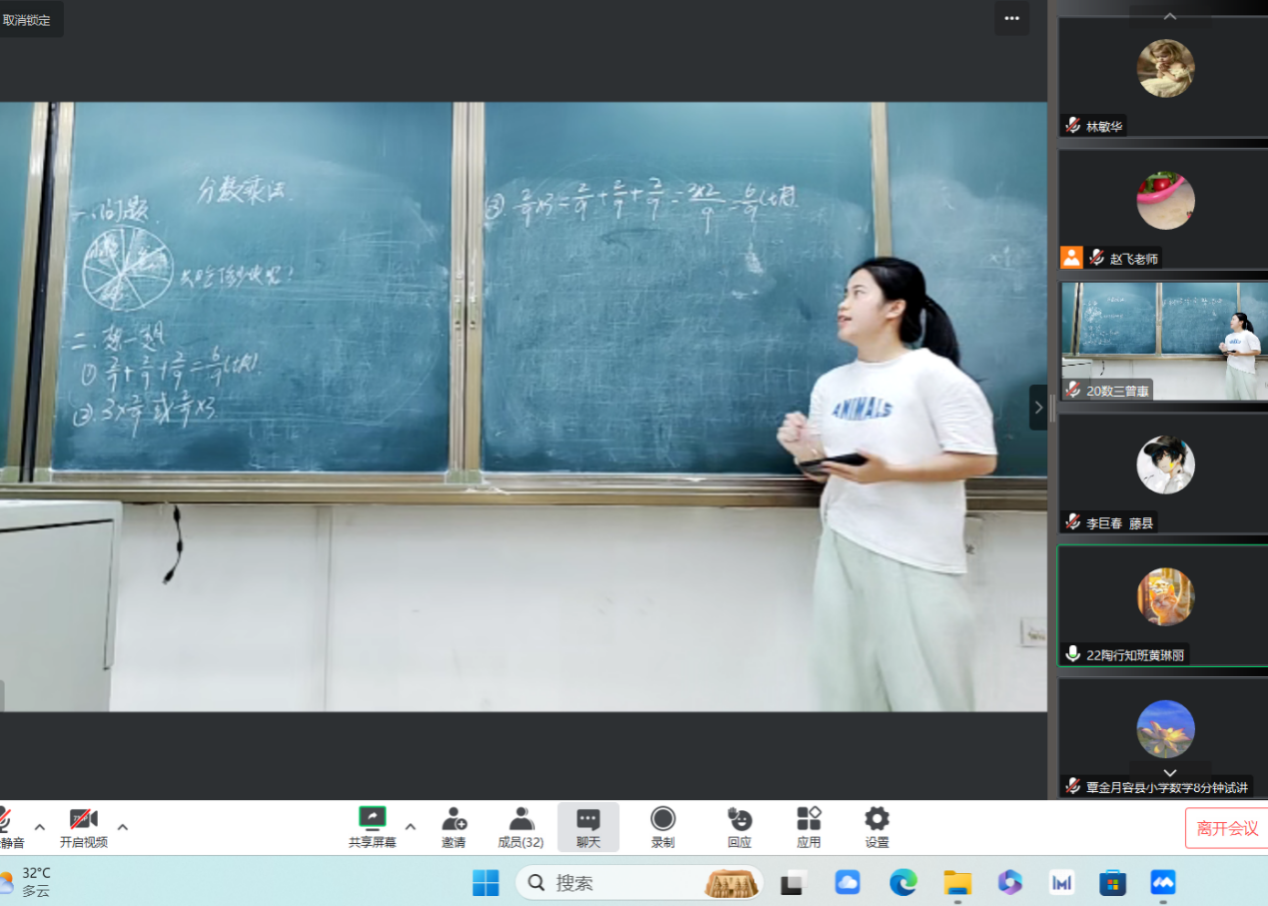
Task: Expand the arrow next to 共享屏幕
Action: coord(410,827)
